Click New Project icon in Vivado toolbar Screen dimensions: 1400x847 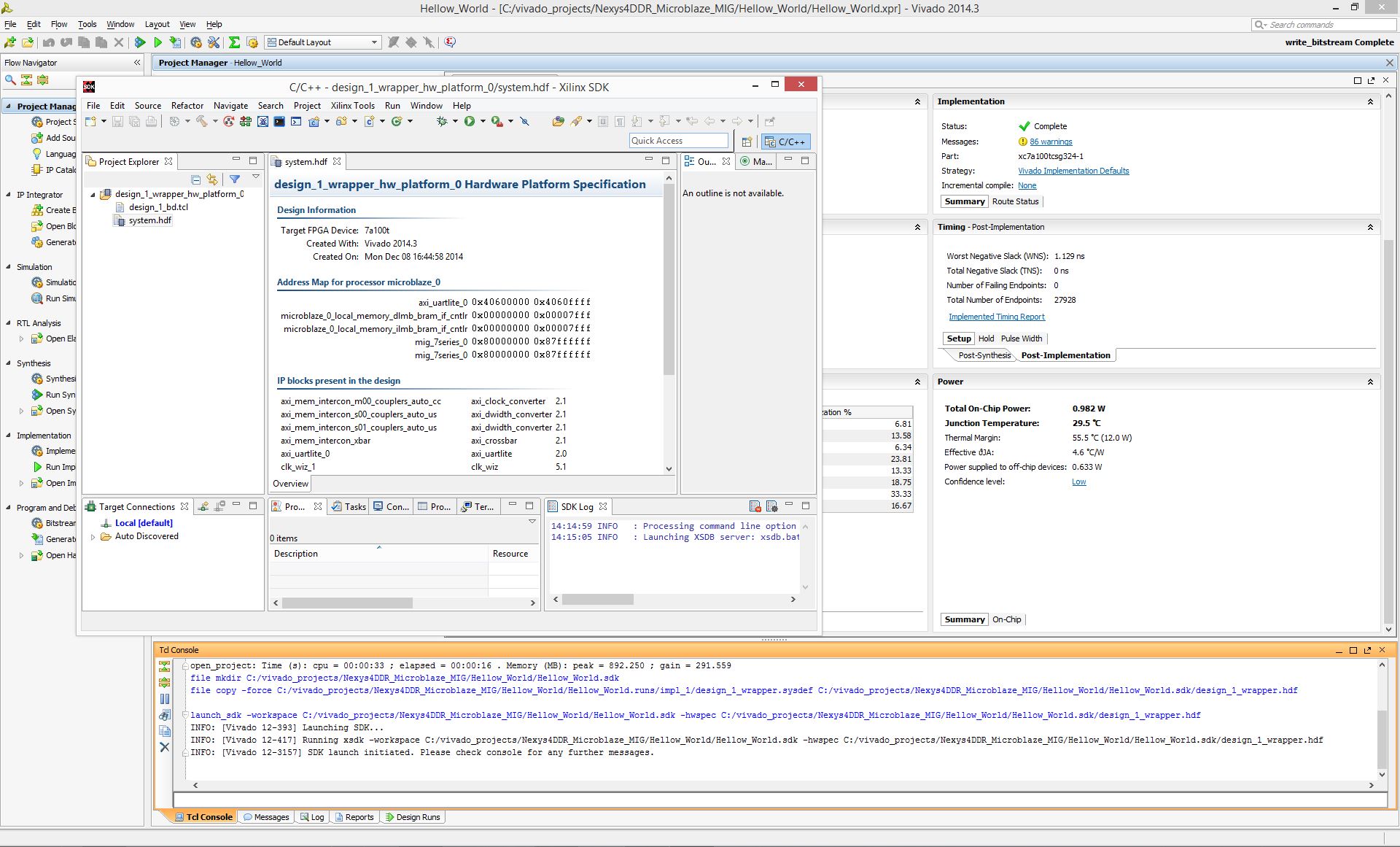pyautogui.click(x=10, y=42)
